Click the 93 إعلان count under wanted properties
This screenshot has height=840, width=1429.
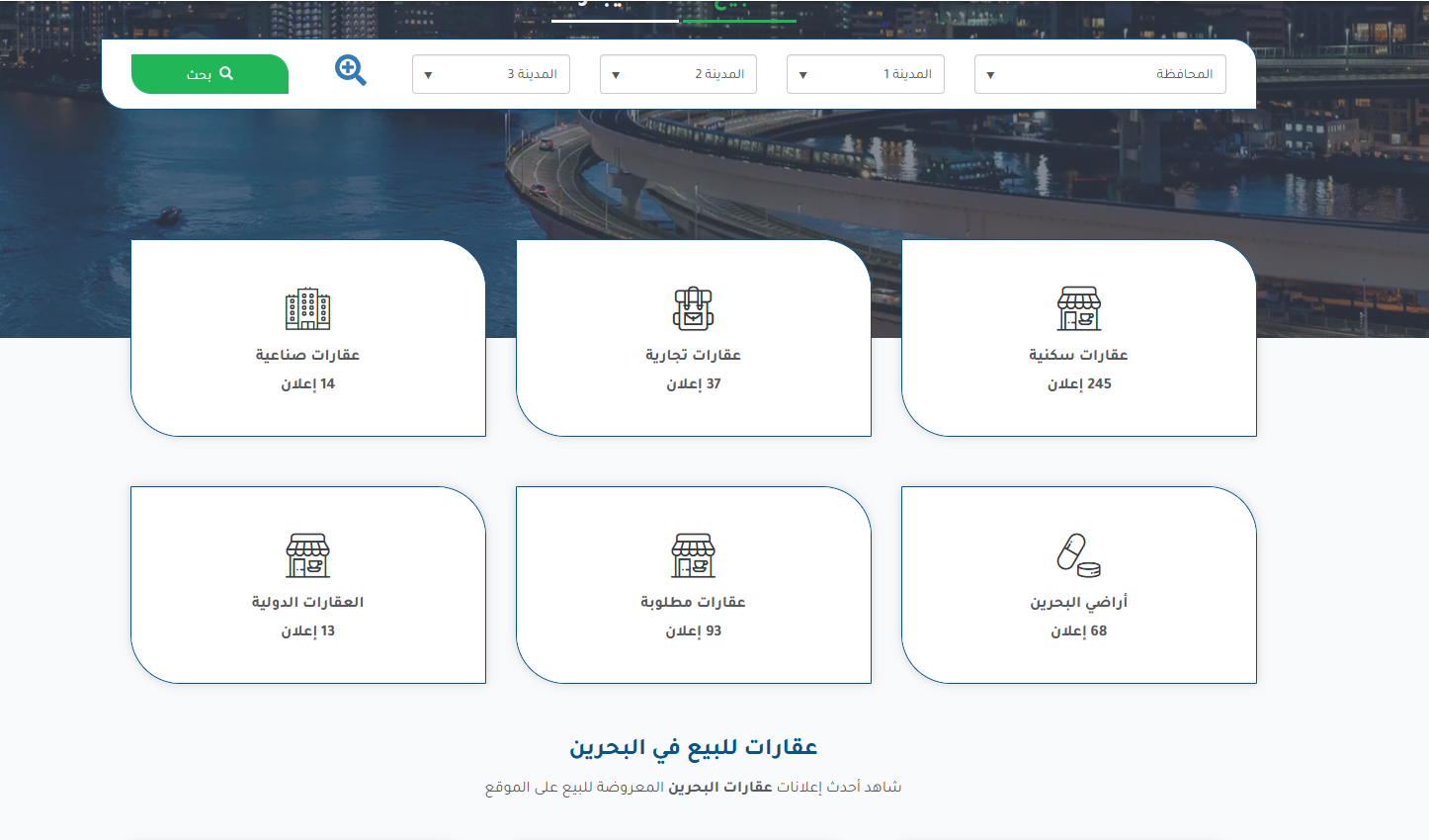pos(693,630)
